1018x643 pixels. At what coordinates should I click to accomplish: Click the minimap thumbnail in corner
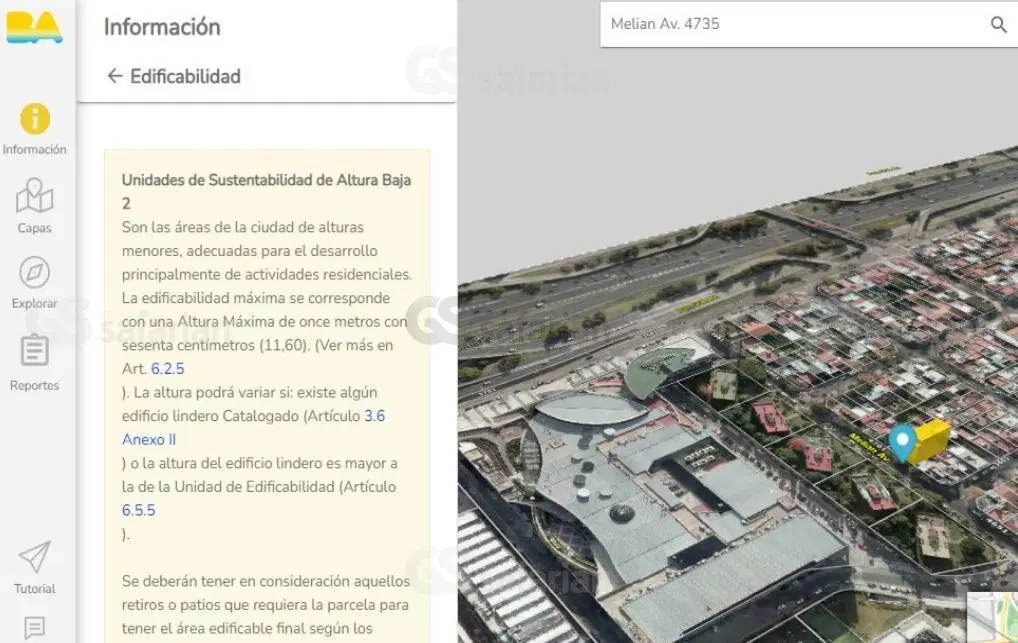(x=992, y=617)
